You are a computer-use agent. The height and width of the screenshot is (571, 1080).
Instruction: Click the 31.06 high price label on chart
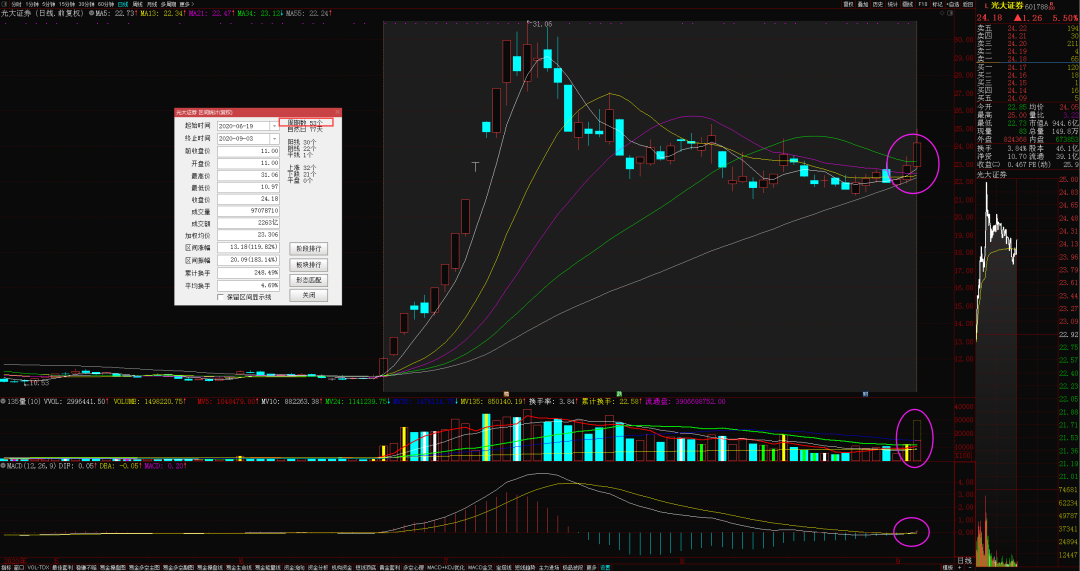pyautogui.click(x=542, y=24)
